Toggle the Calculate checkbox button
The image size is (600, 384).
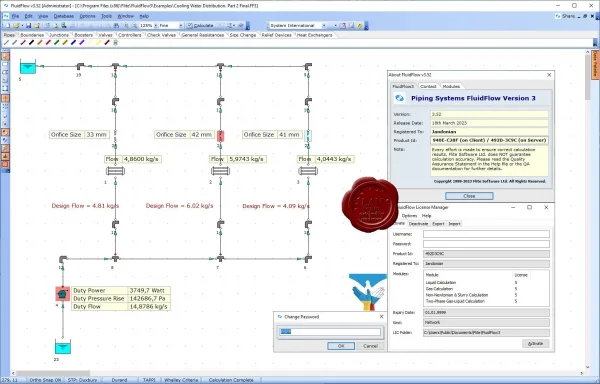200,26
